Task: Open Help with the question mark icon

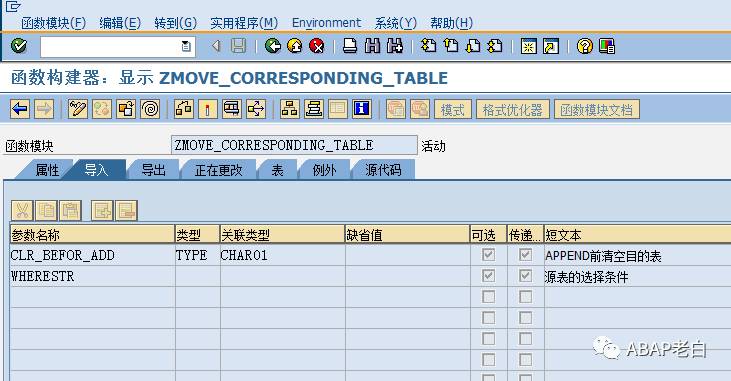Action: click(x=585, y=46)
